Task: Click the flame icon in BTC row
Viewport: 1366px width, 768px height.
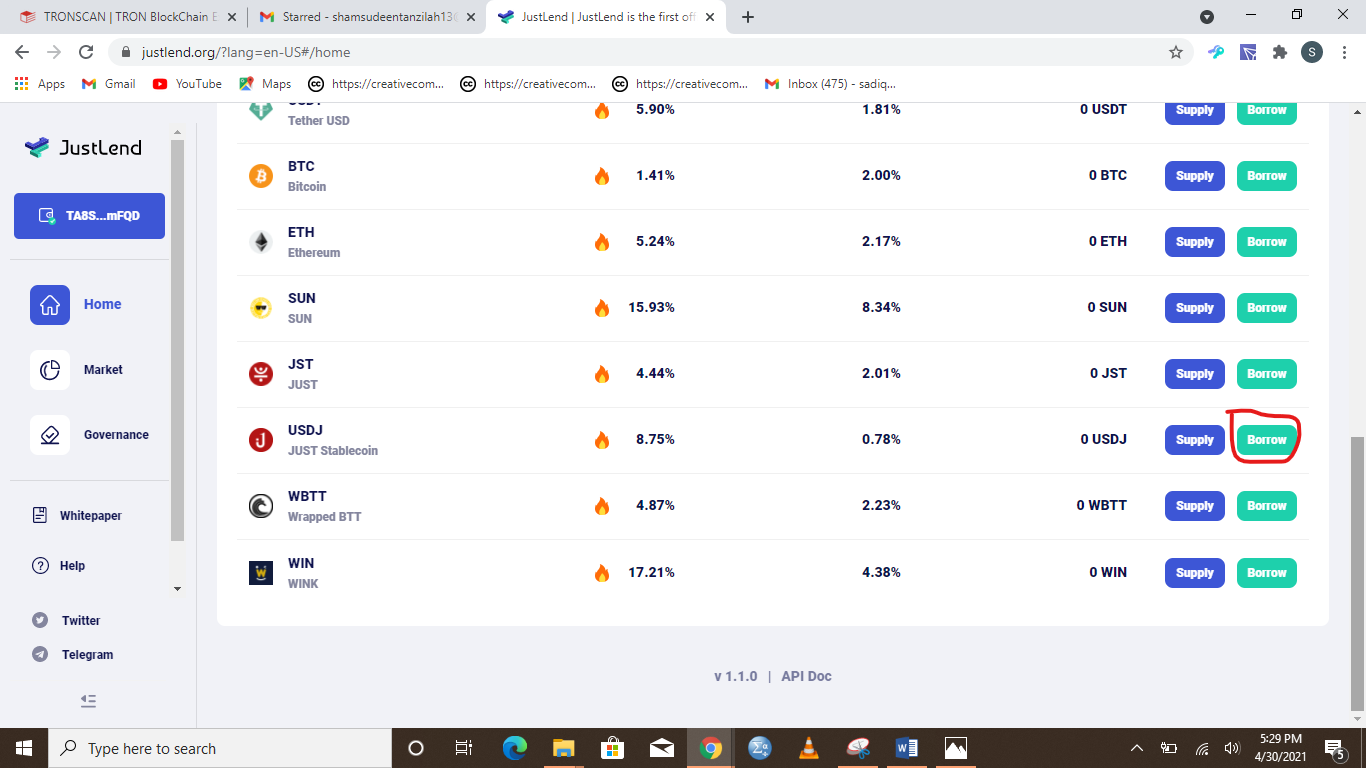Action: pyautogui.click(x=602, y=176)
